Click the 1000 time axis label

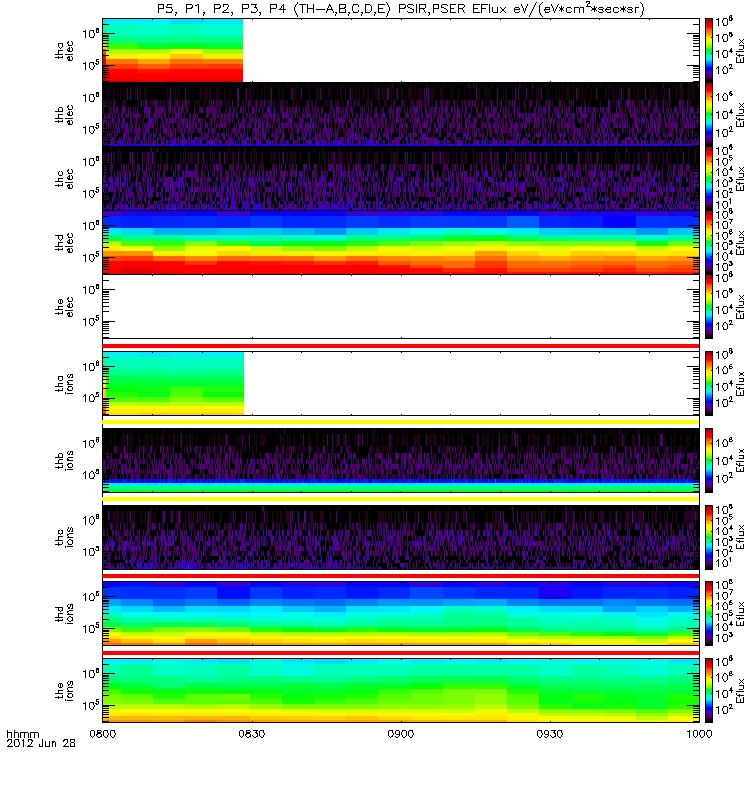click(699, 734)
